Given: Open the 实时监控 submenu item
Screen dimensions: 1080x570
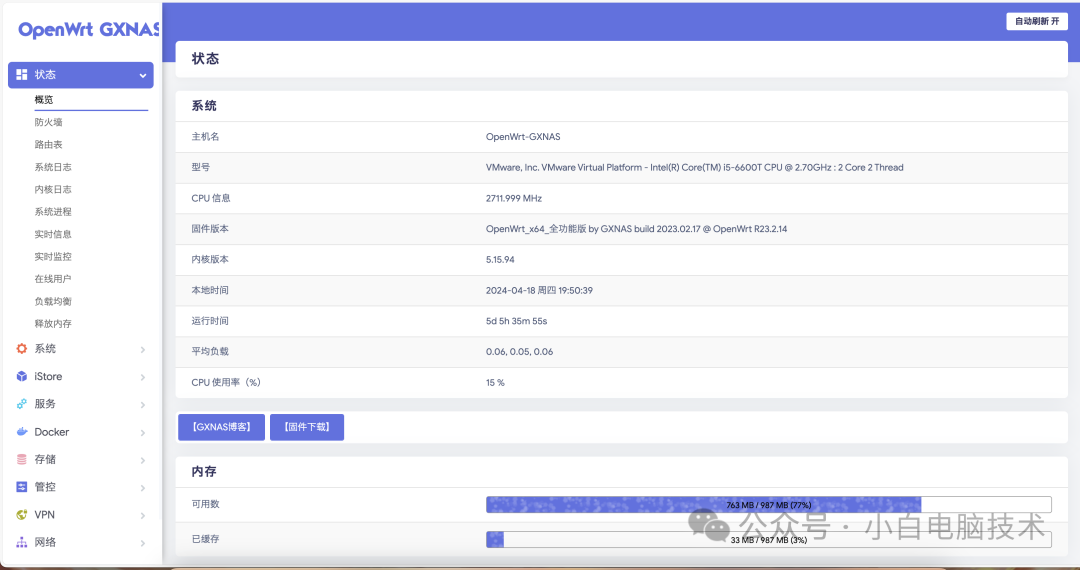Looking at the screenshot, I should click(x=53, y=257).
